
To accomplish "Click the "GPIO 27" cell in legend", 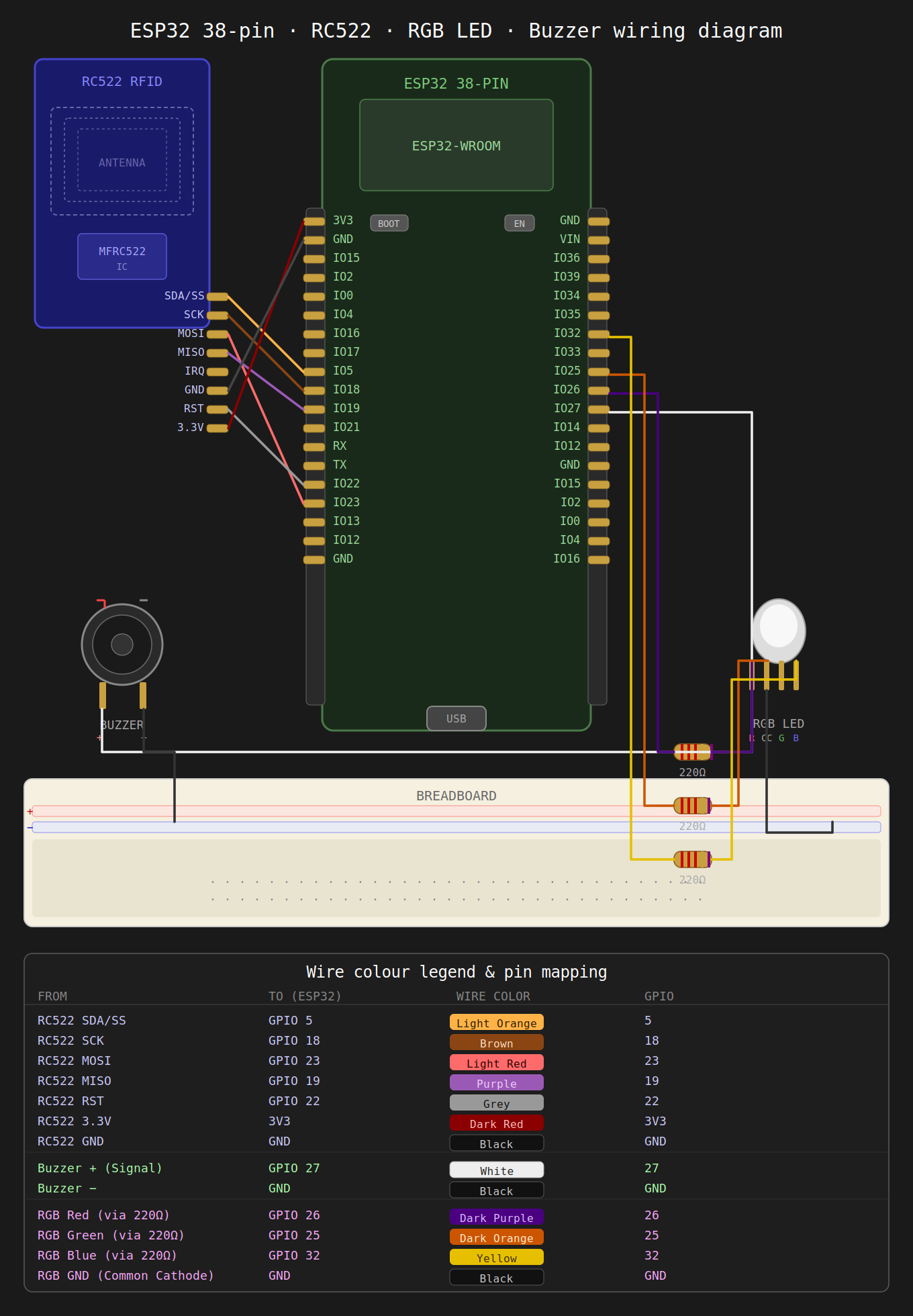I will tap(294, 1168).
